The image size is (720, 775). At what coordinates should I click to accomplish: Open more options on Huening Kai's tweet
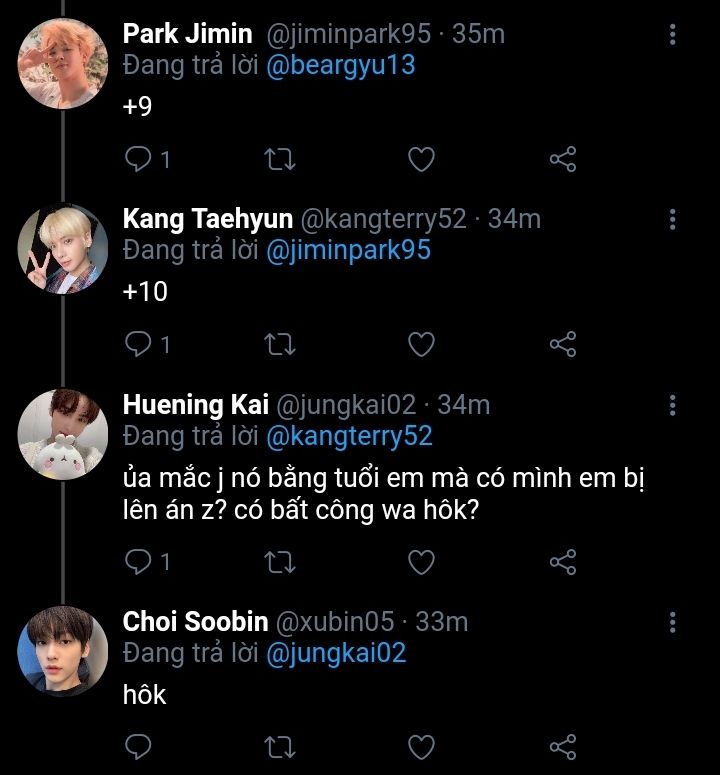click(x=673, y=405)
